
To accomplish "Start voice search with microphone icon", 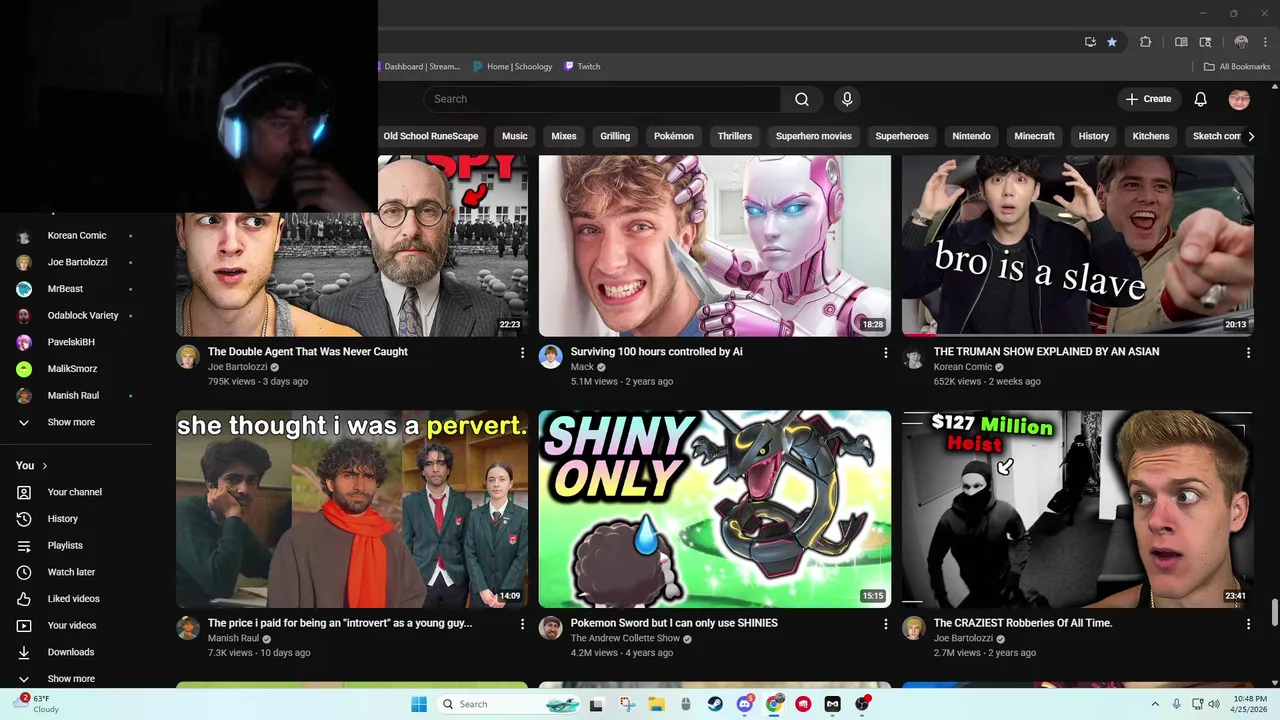I will (x=847, y=99).
